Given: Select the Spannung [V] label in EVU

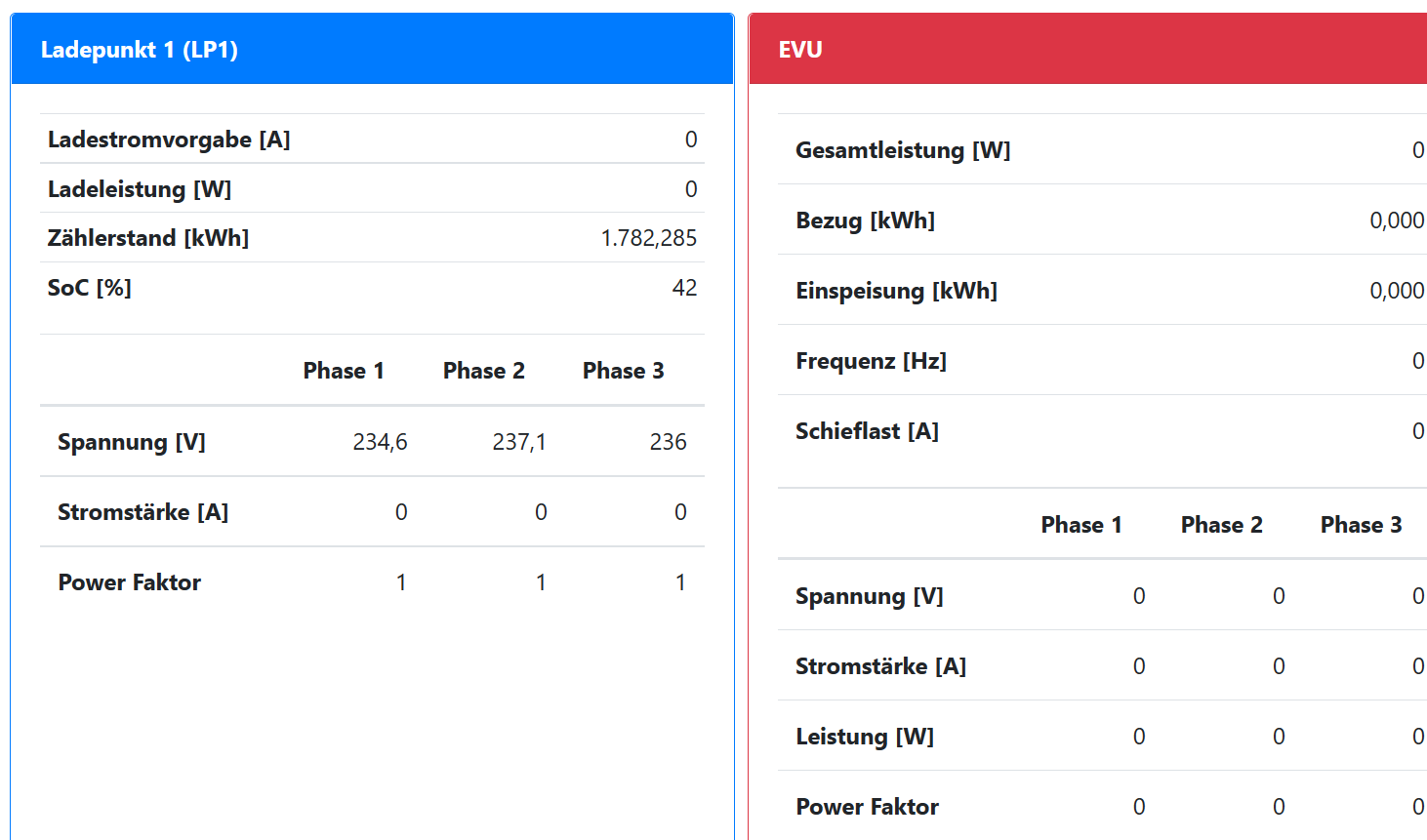Looking at the screenshot, I should pyautogui.click(x=869, y=596).
